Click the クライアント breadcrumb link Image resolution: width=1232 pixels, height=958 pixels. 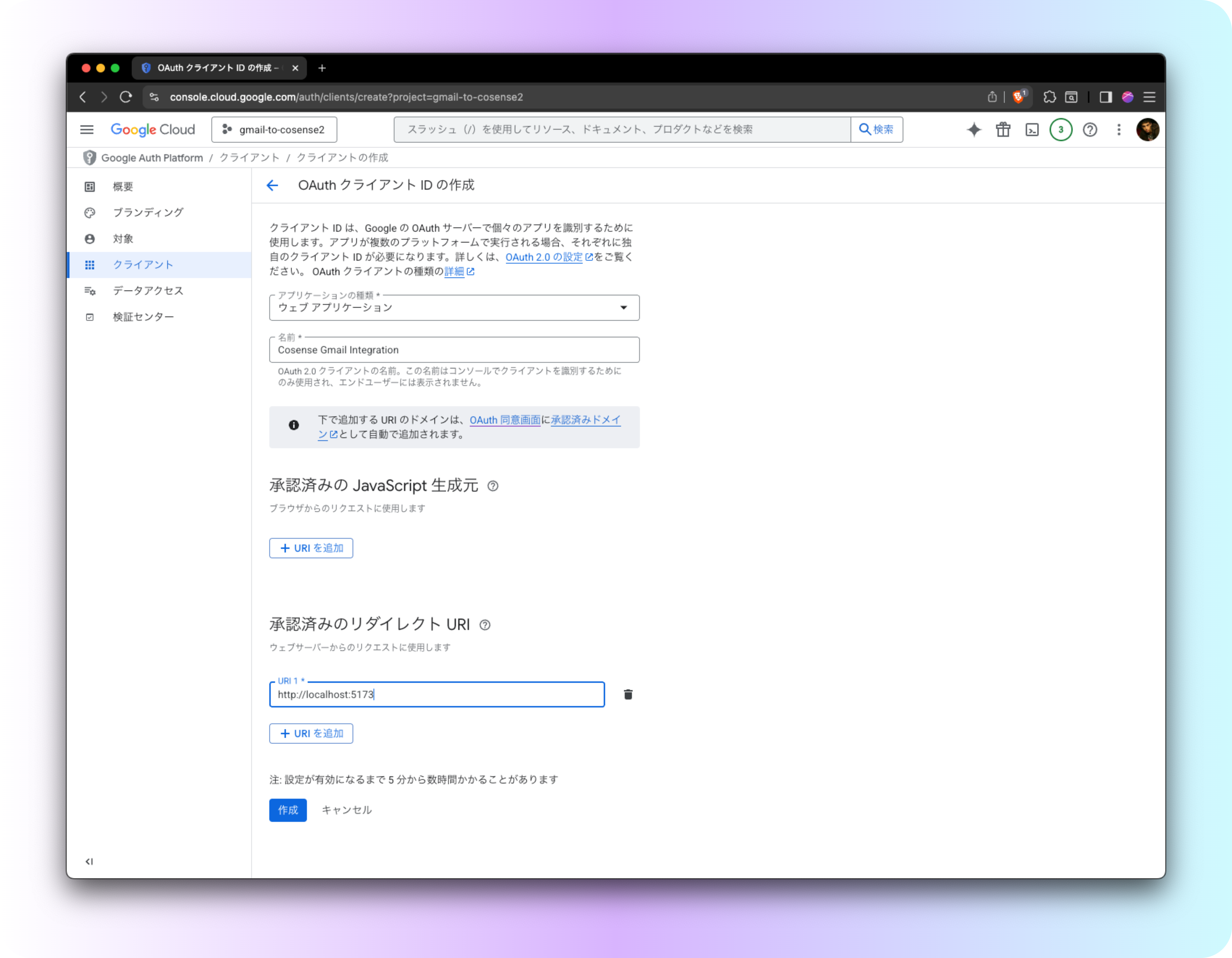pos(249,158)
